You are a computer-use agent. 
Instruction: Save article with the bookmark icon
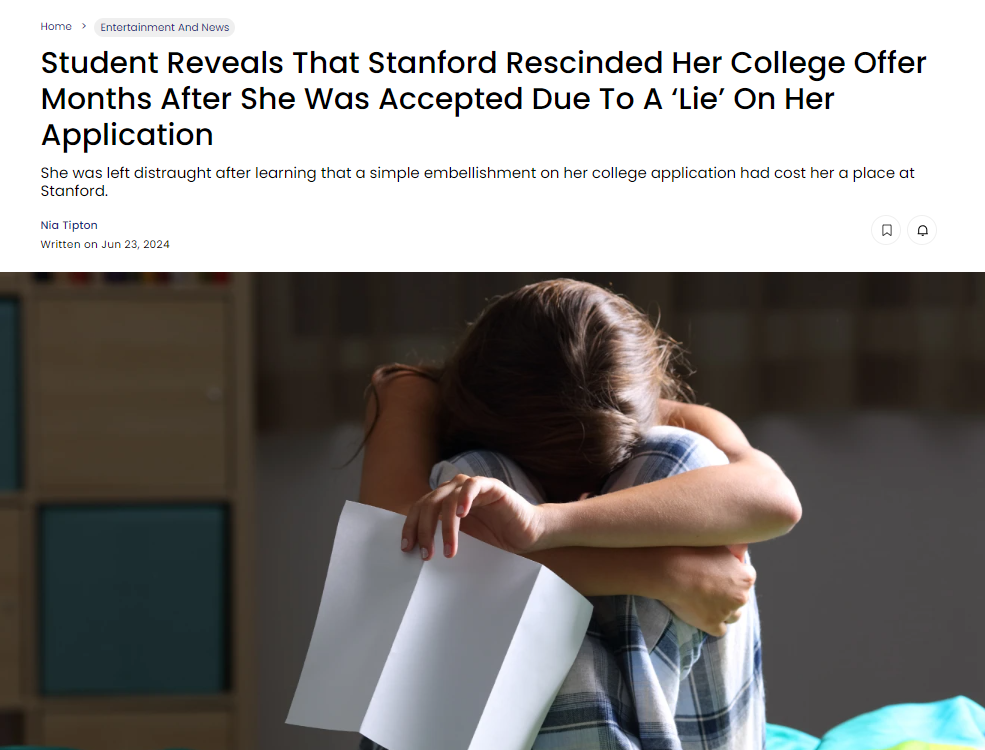click(x=886, y=230)
